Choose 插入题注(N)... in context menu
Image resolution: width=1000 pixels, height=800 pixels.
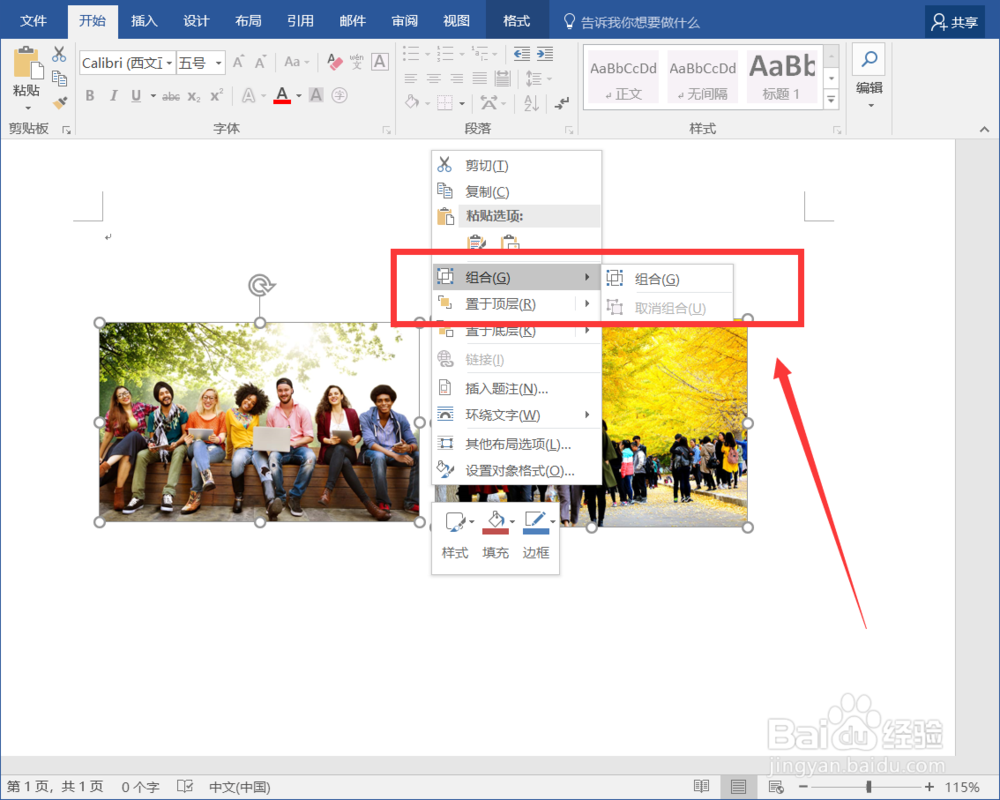(x=517, y=389)
